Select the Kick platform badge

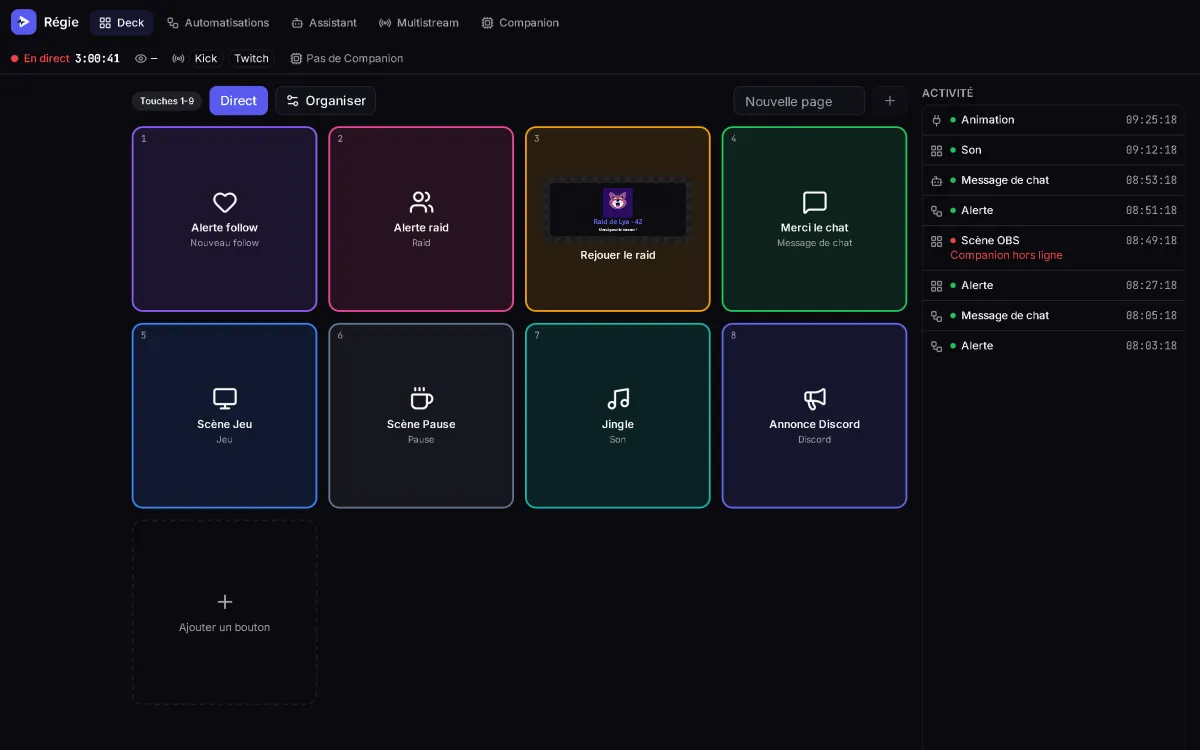coord(206,59)
